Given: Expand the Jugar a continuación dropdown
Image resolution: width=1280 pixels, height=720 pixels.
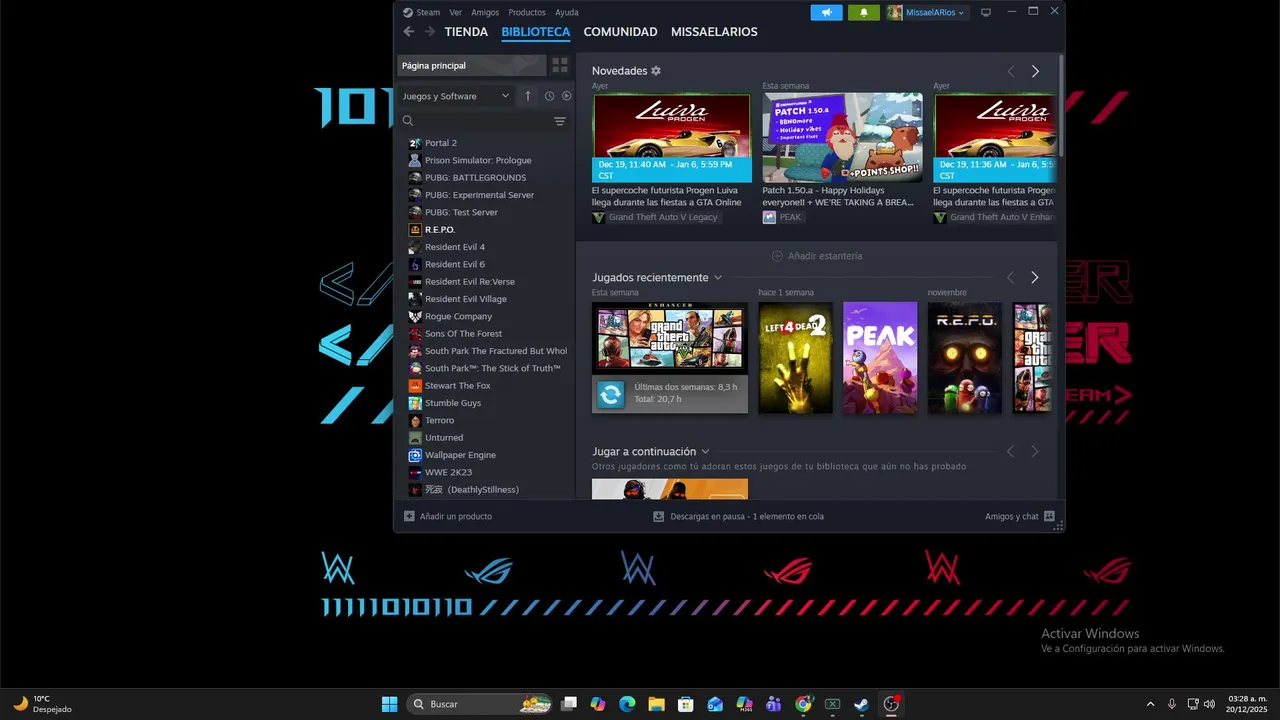Looking at the screenshot, I should [705, 452].
